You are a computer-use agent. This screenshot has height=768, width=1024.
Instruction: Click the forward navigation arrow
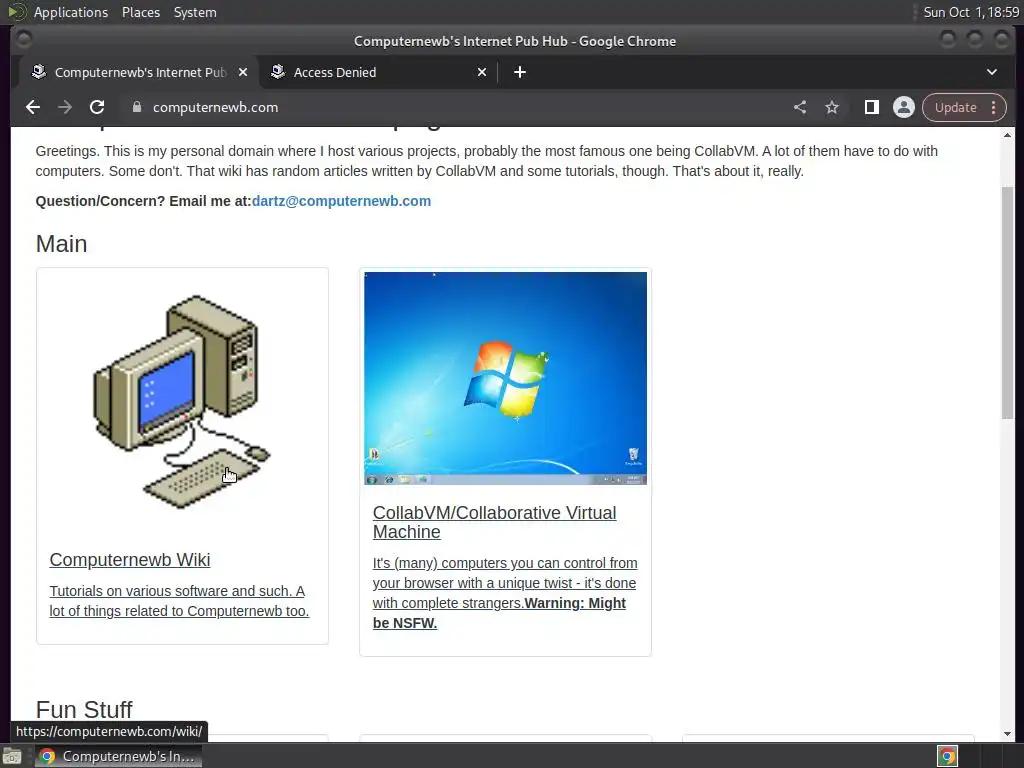click(65, 107)
